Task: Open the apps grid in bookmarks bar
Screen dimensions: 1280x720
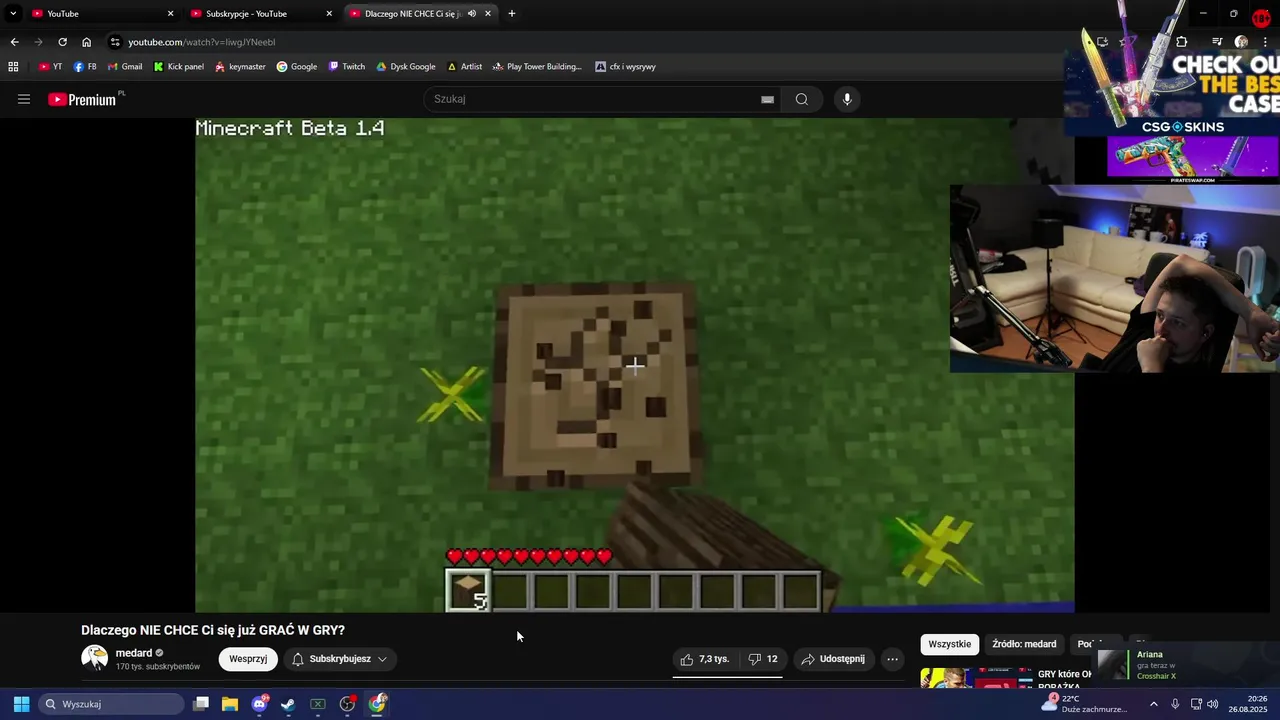Action: click(13, 67)
